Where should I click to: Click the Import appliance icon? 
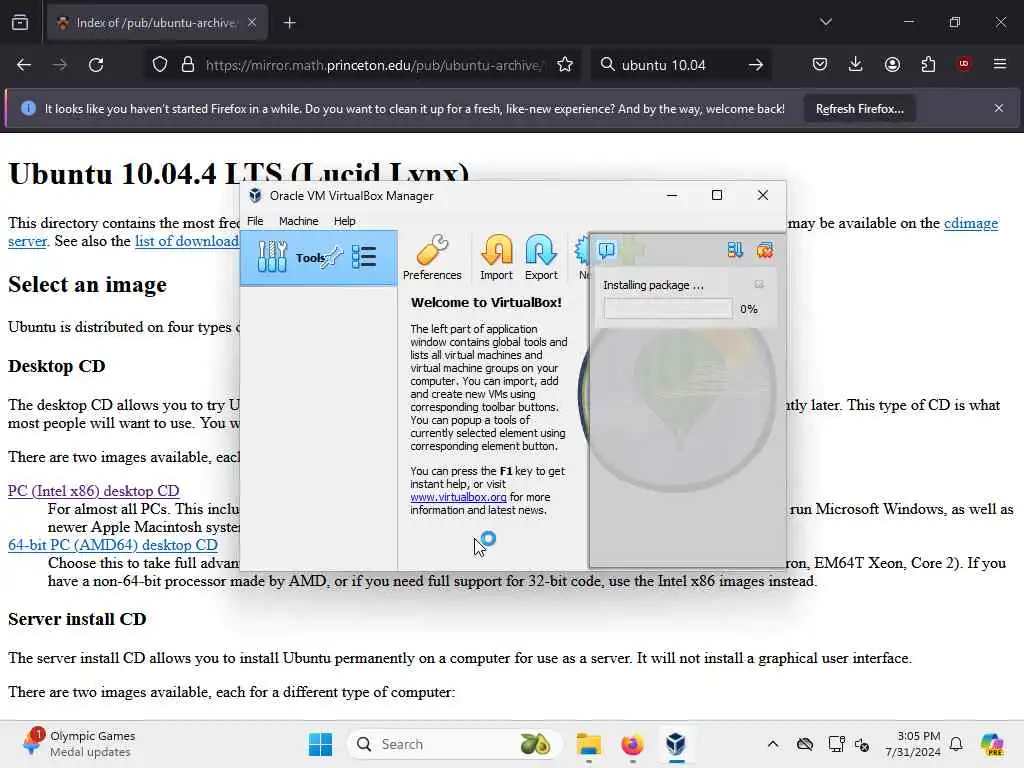[x=496, y=257]
